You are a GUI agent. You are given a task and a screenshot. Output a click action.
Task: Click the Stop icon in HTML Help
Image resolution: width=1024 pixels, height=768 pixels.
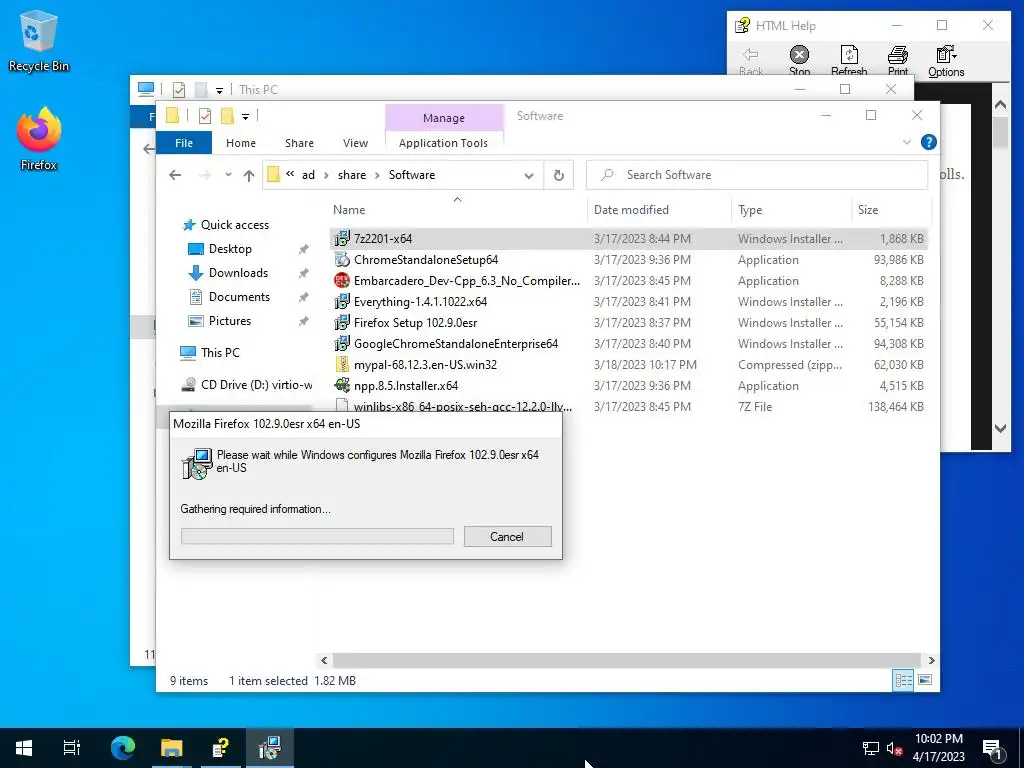click(x=799, y=61)
